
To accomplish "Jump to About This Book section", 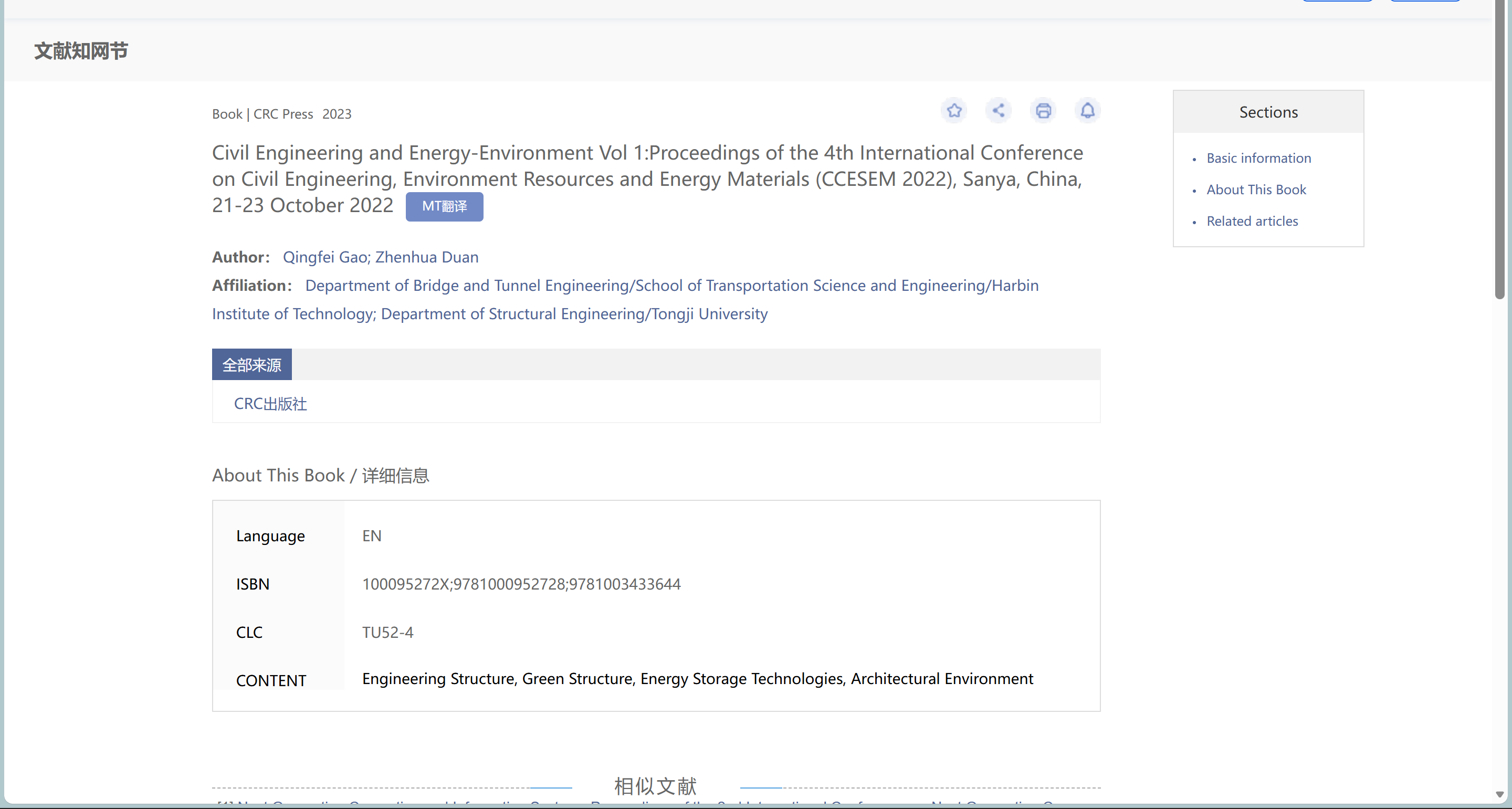I will point(1256,190).
